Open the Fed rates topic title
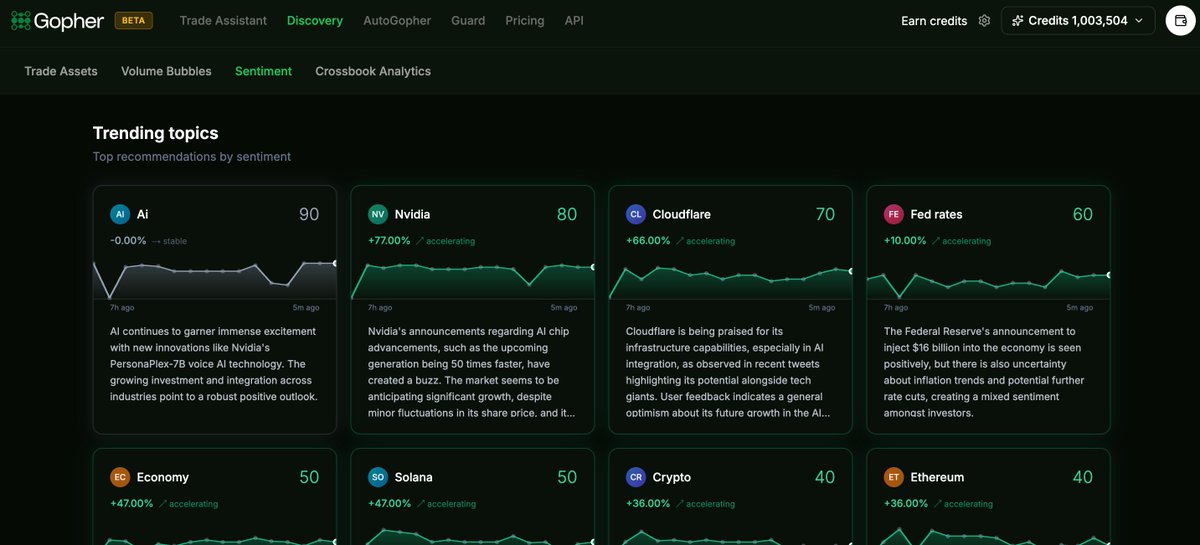This screenshot has width=1200, height=545. (x=937, y=214)
